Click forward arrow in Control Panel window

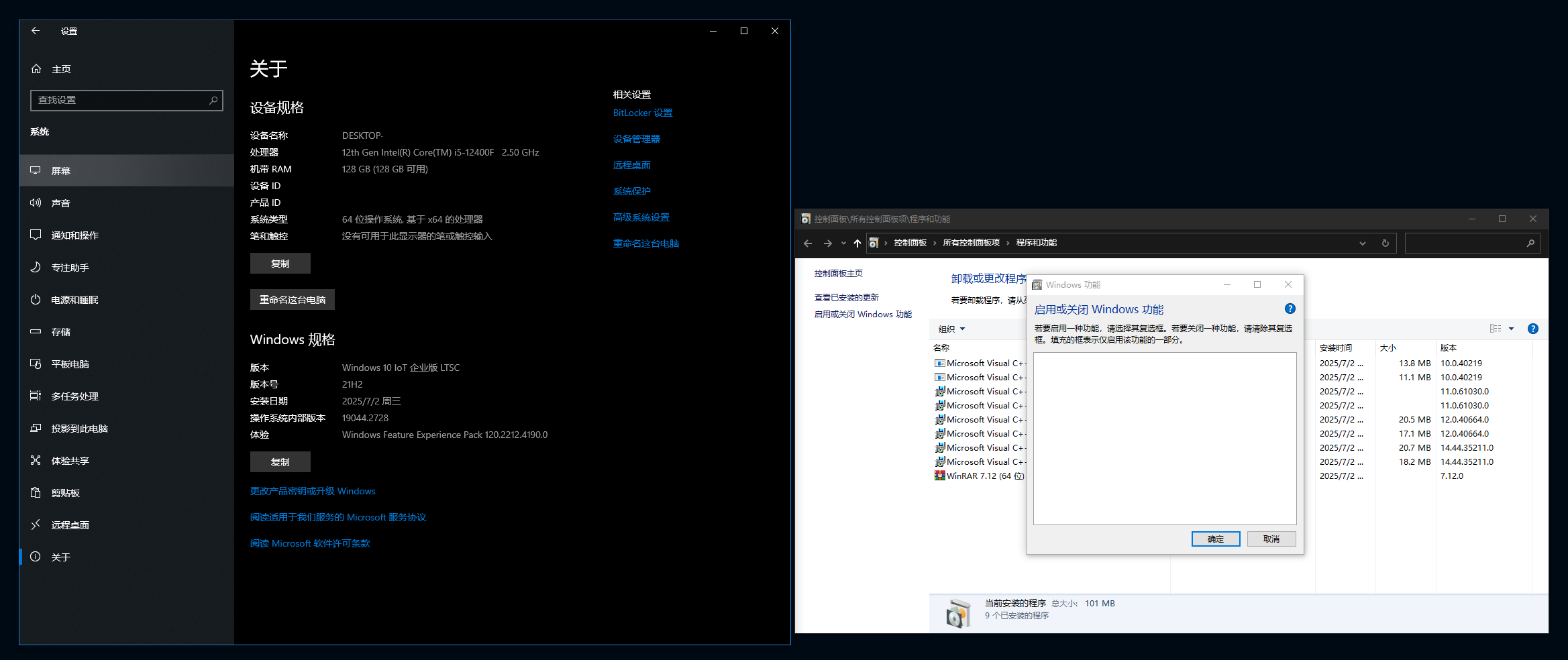pyautogui.click(x=828, y=243)
